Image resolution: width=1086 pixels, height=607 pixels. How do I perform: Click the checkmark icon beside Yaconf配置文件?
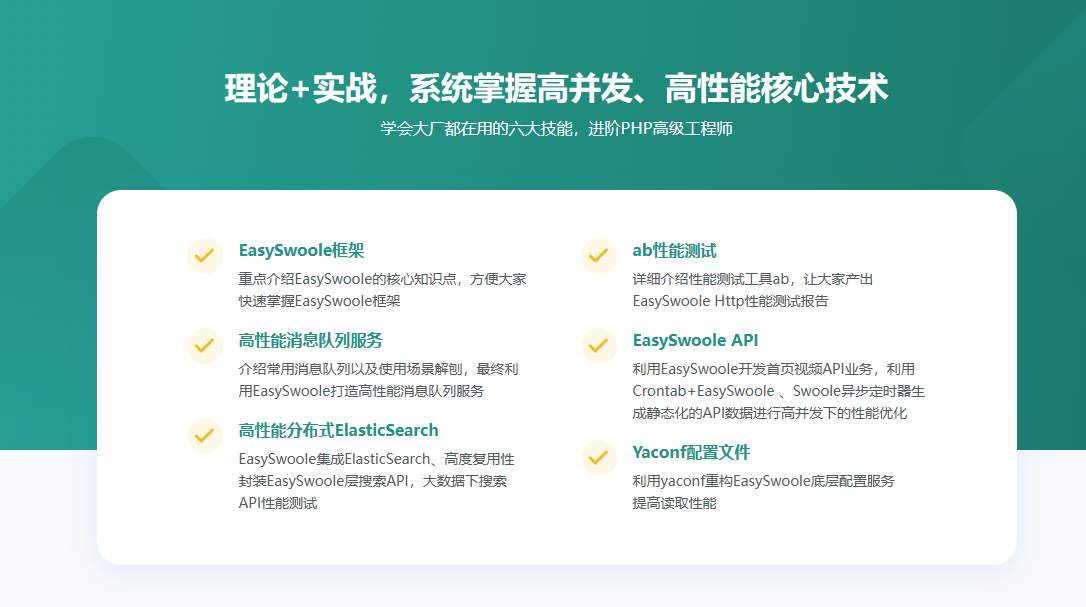click(598, 458)
